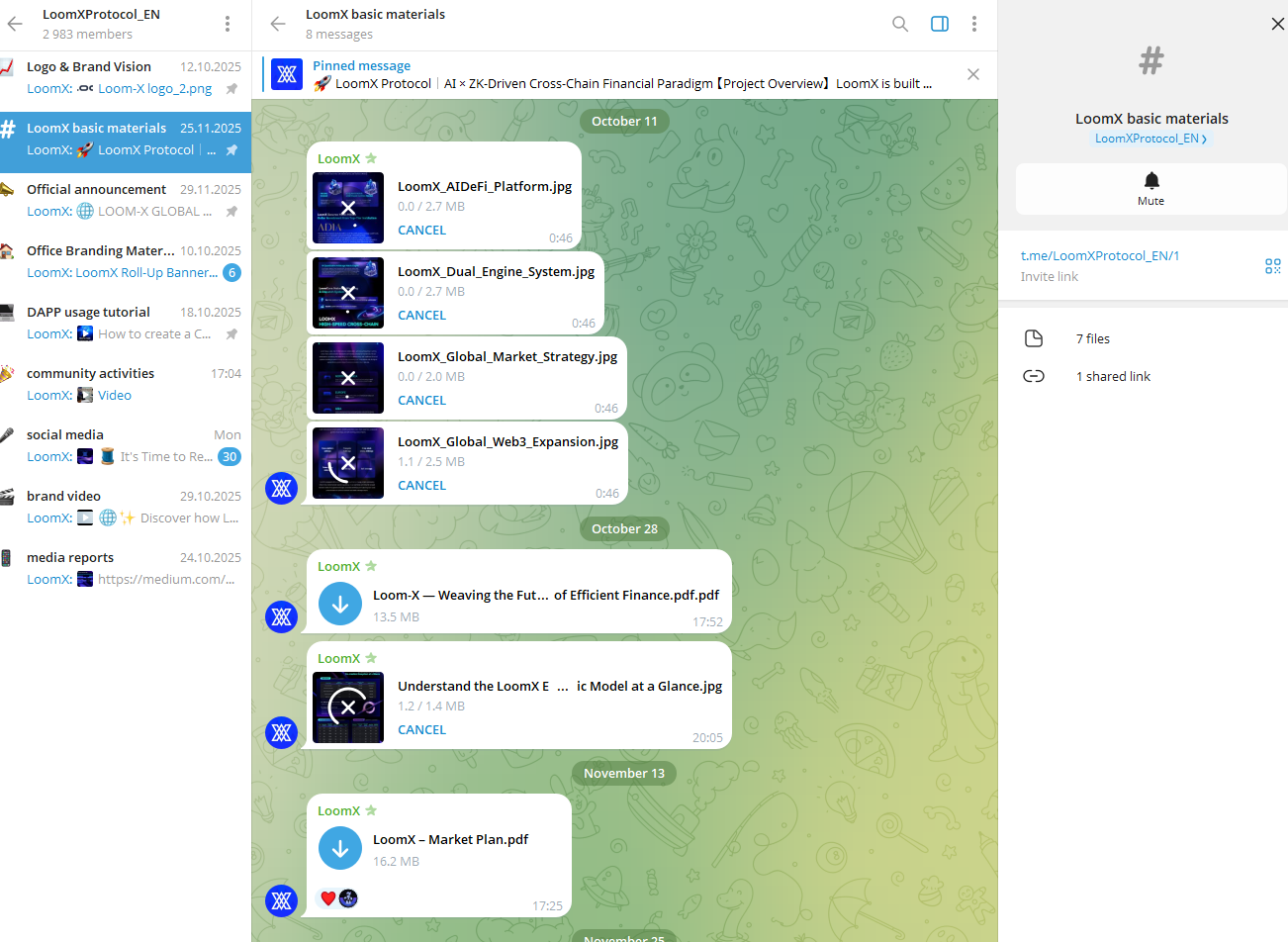Screen dimensions: 1288x942
Task: Dismiss the pinned message bar
Action: pos(973,74)
